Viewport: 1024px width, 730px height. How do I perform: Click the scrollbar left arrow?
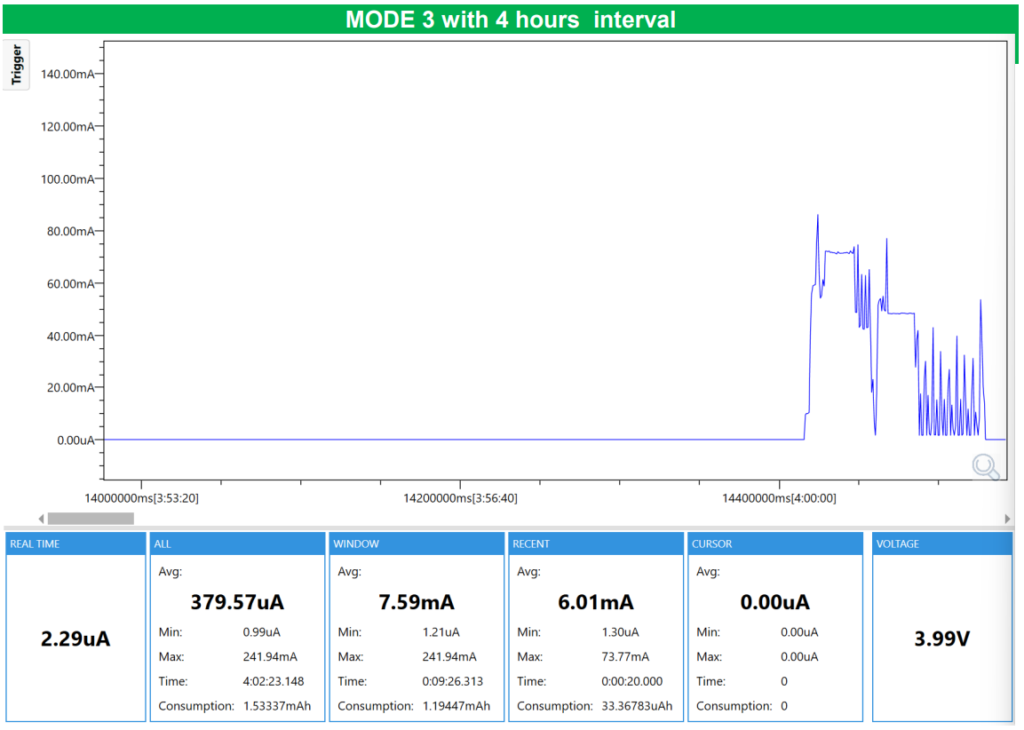point(41,518)
